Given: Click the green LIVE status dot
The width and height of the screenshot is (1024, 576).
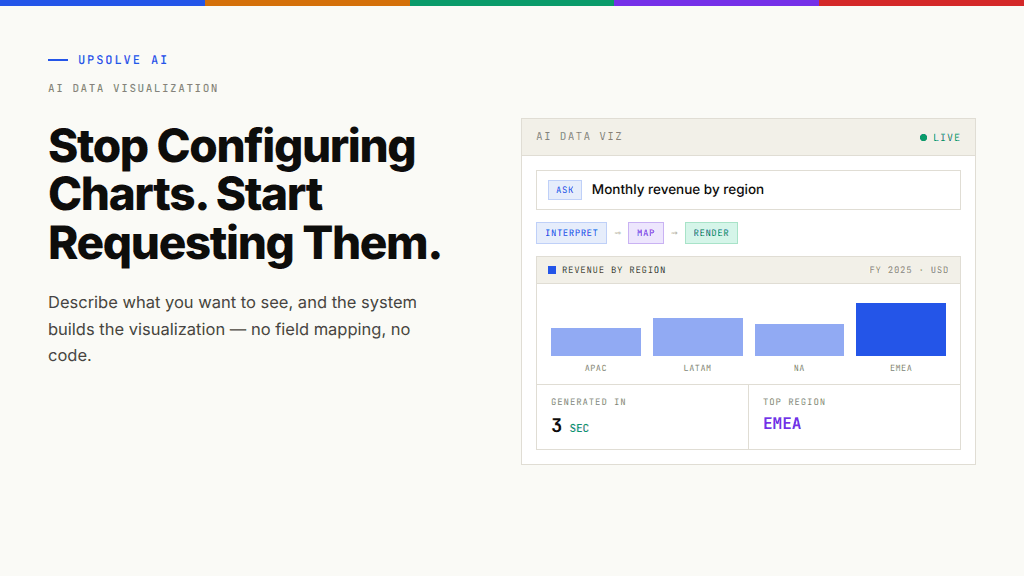Looking at the screenshot, I should pyautogui.click(x=923, y=137).
